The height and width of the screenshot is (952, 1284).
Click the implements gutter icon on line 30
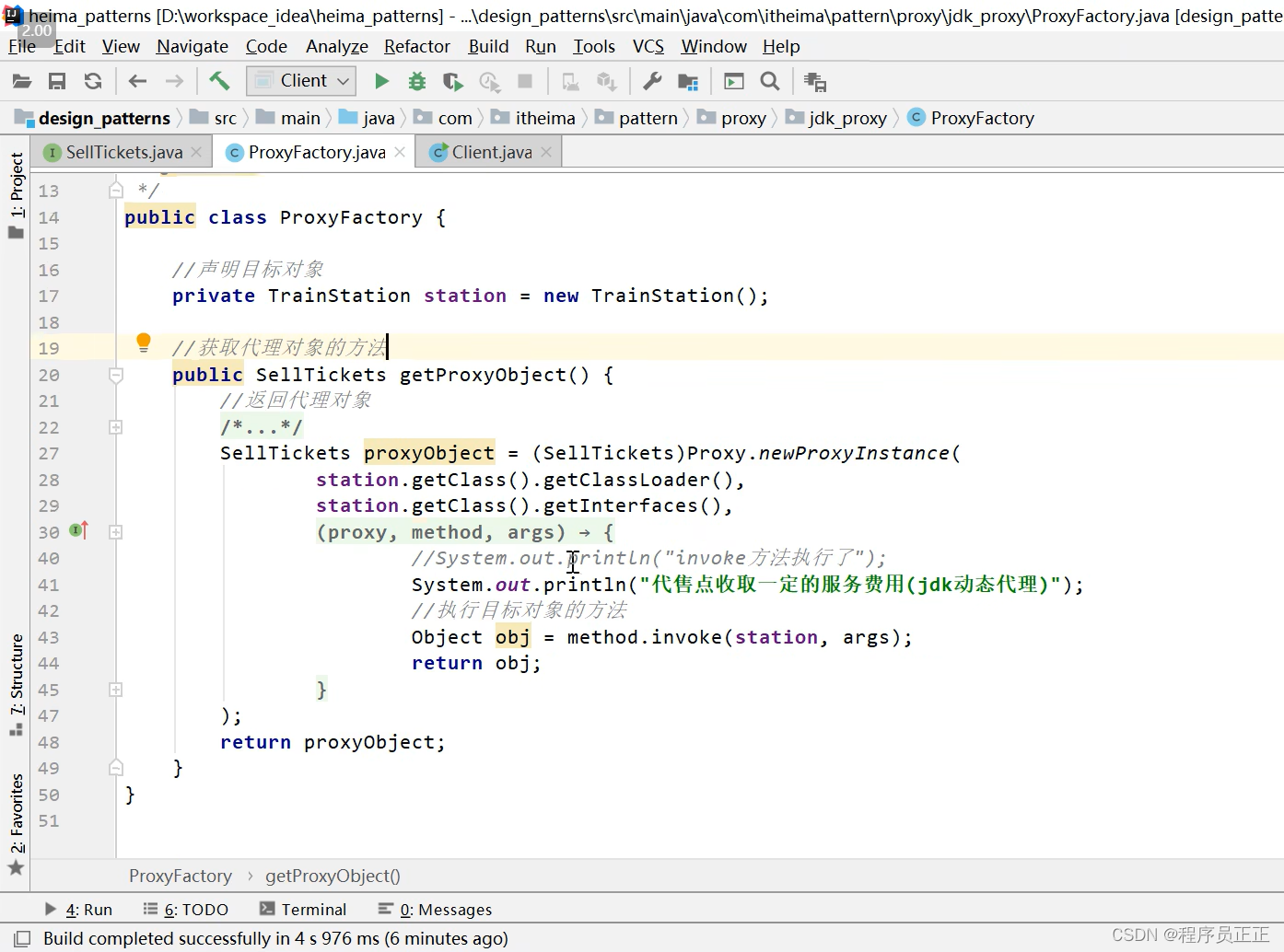[79, 530]
